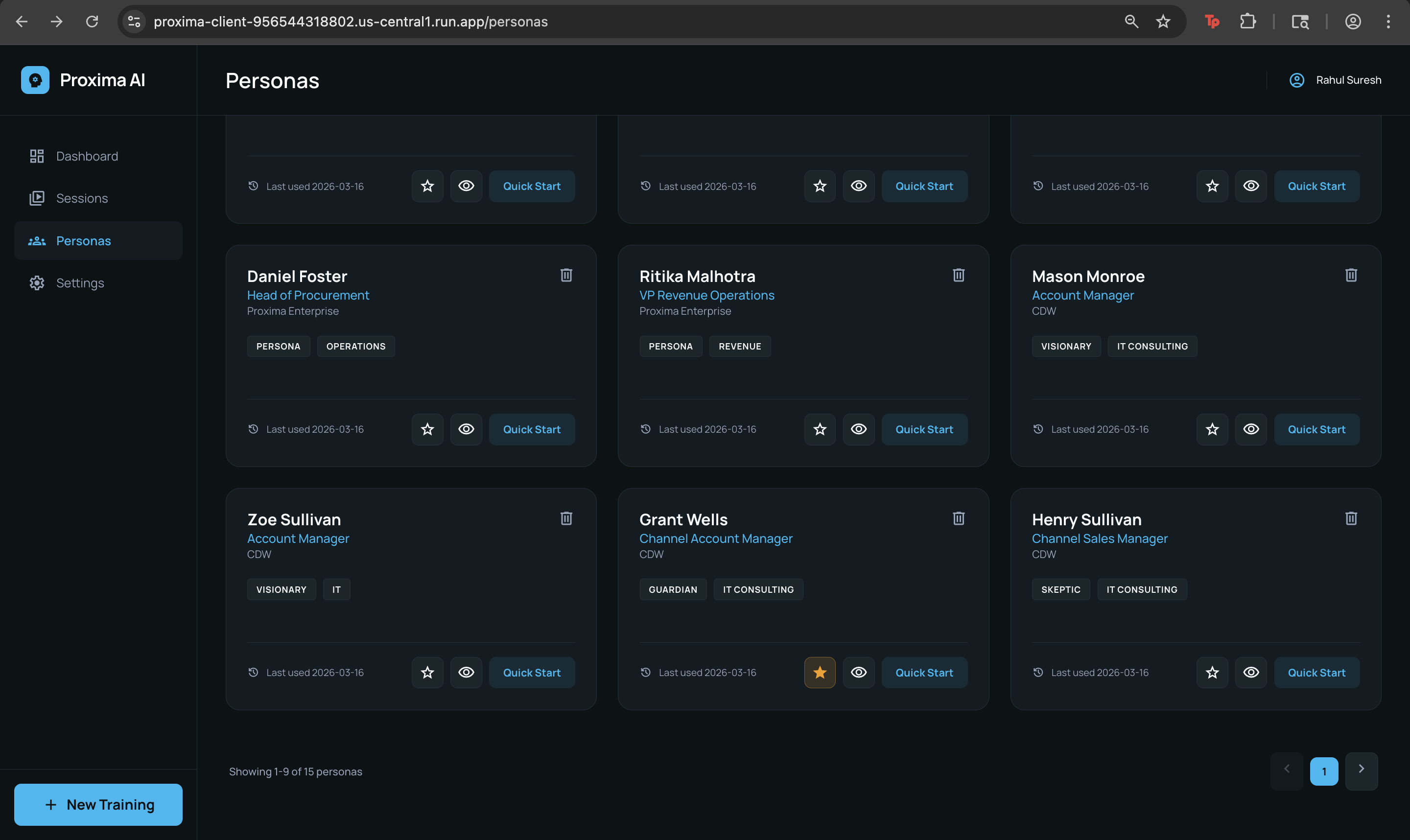Viewport: 1410px width, 840px height.
Task: Click the previous page chevron
Action: [x=1286, y=770]
